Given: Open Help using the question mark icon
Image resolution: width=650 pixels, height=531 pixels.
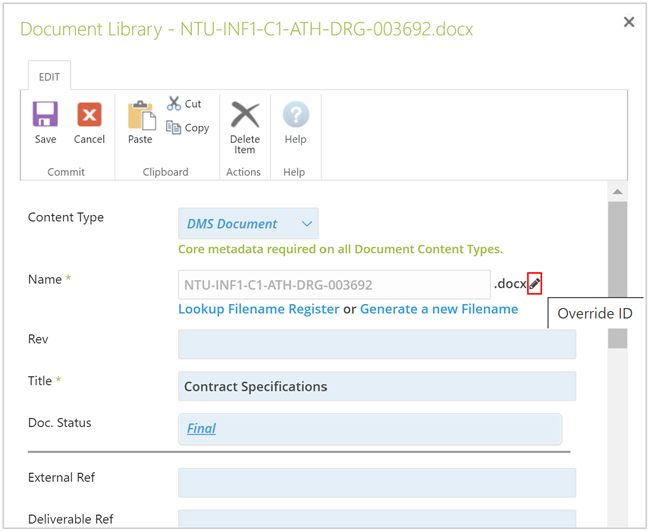Looking at the screenshot, I should coord(296,114).
